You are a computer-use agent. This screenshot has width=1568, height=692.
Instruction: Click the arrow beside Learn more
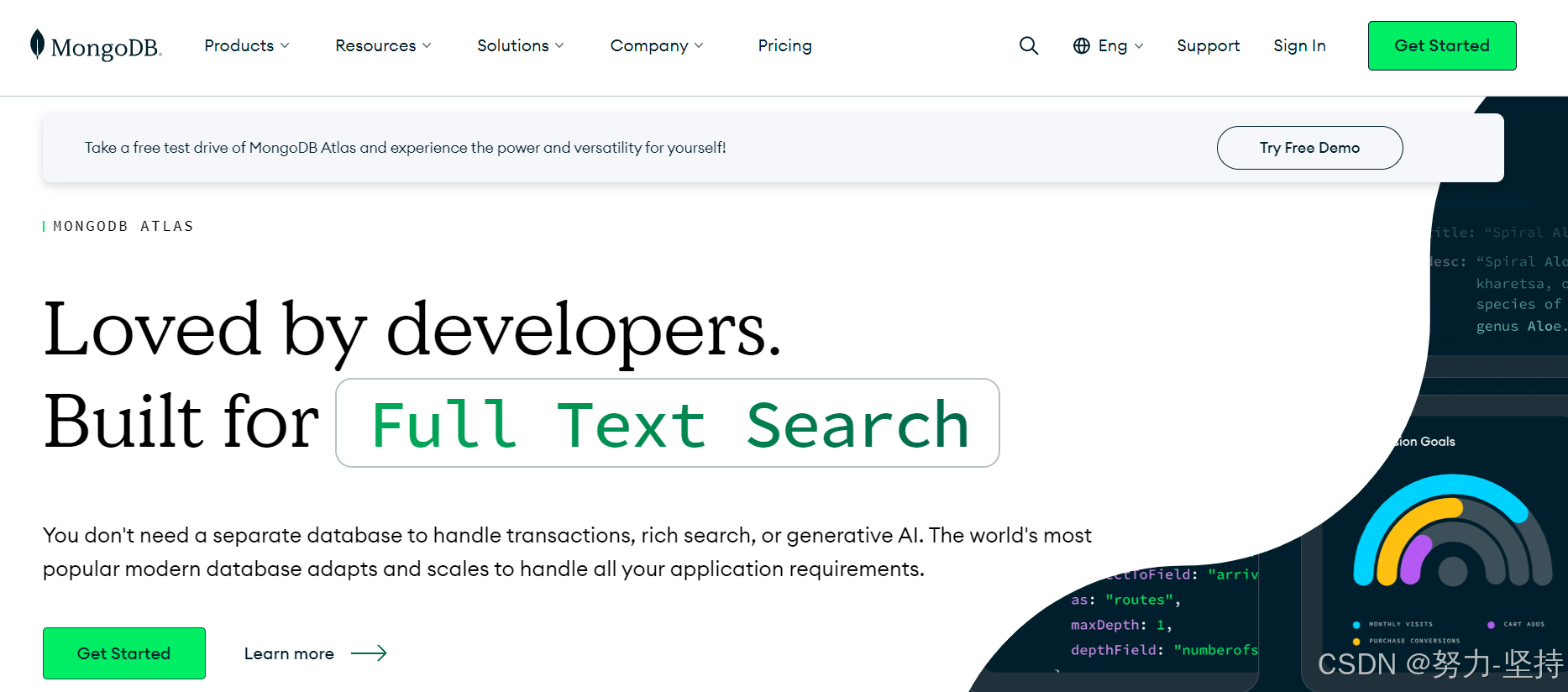(369, 653)
